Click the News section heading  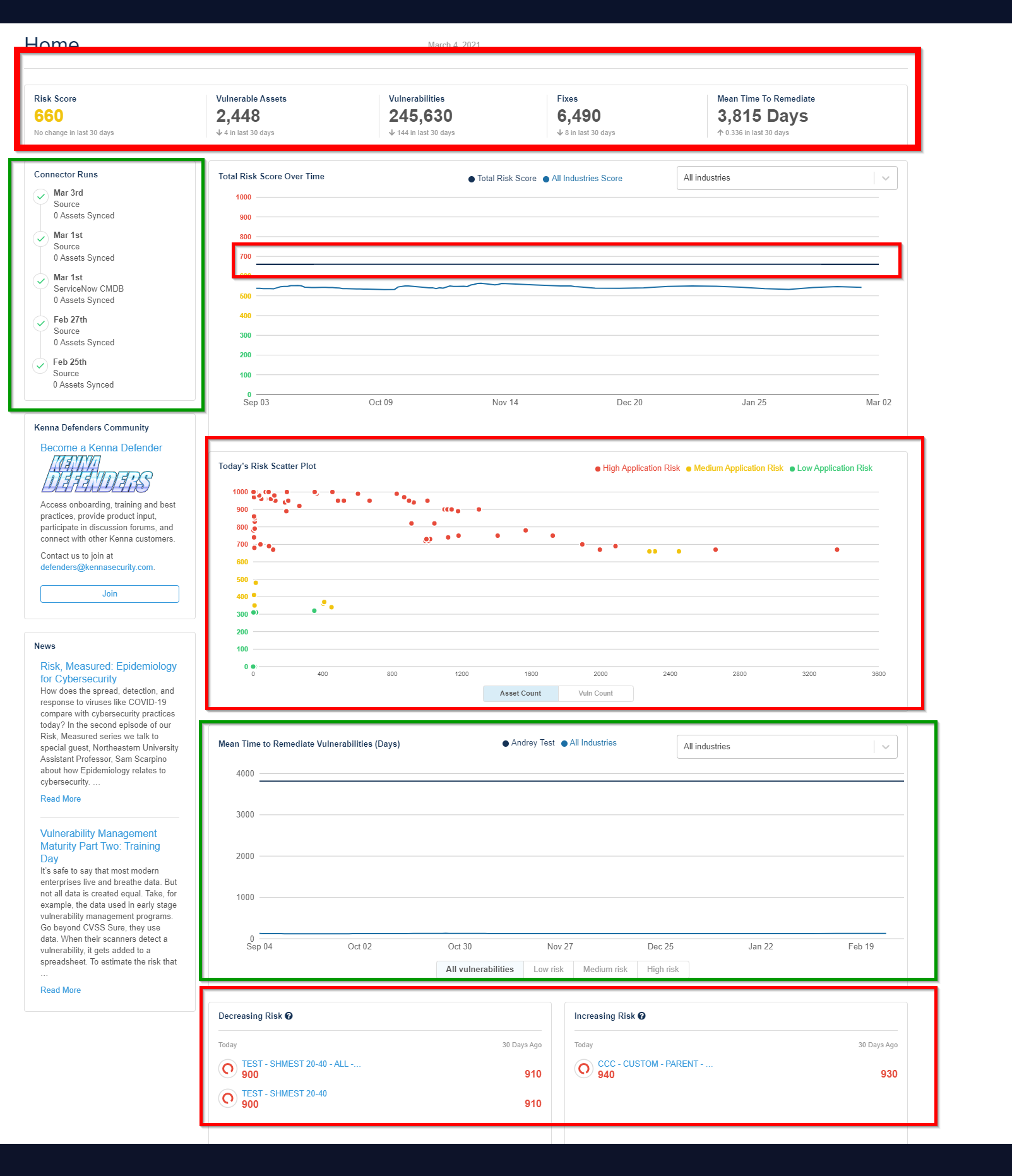coord(45,646)
